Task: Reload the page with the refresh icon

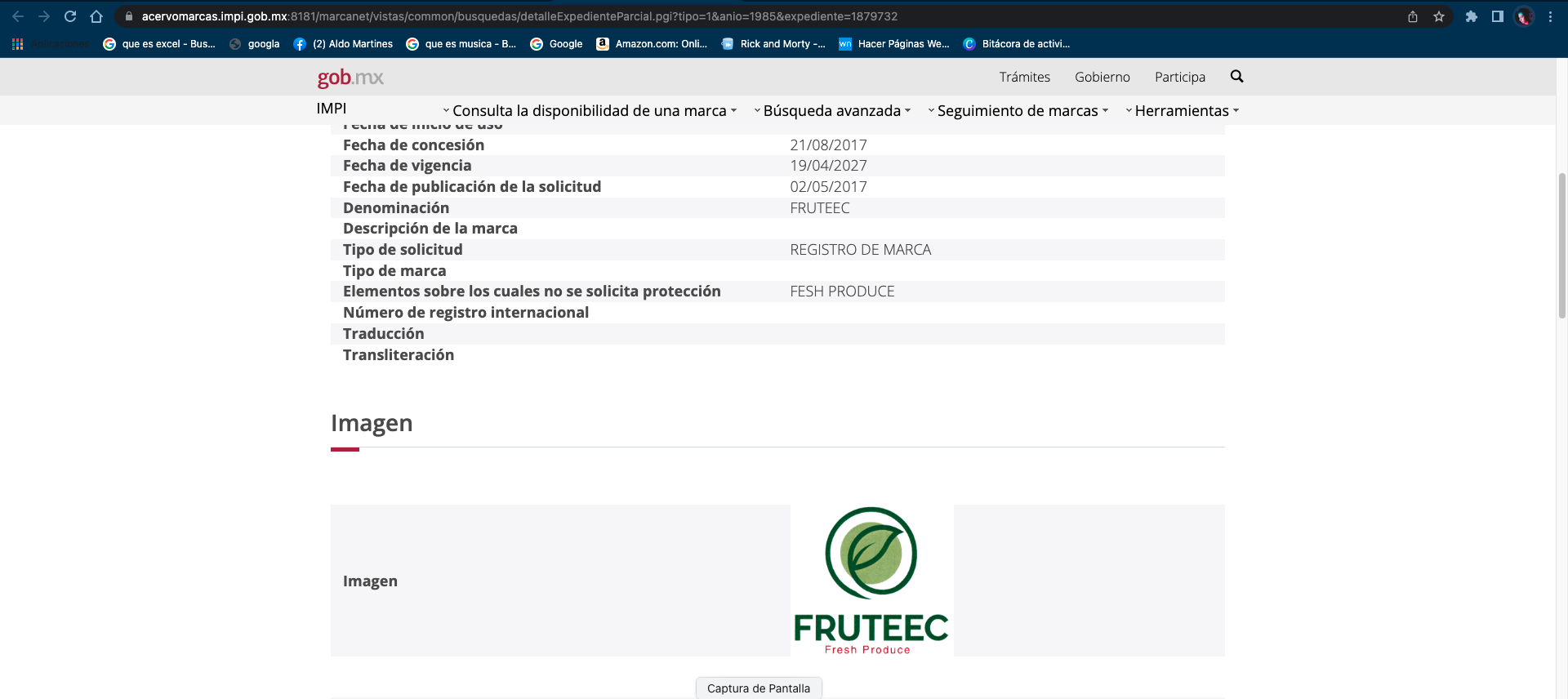Action: pyautogui.click(x=70, y=16)
